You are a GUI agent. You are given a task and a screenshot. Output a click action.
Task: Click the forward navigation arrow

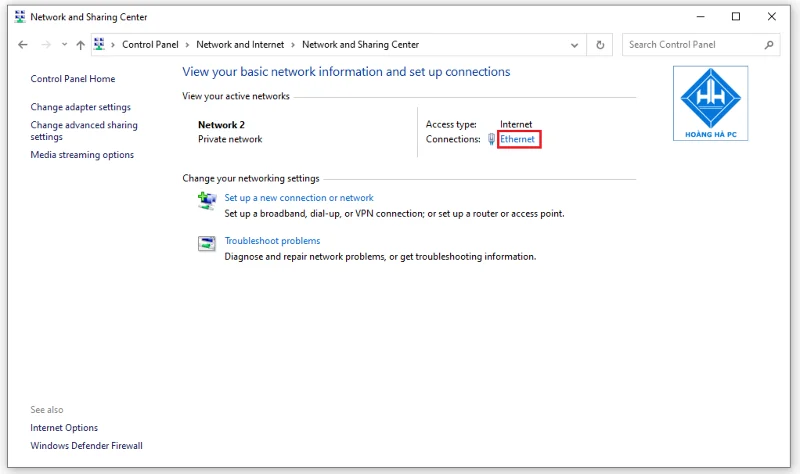[46, 45]
